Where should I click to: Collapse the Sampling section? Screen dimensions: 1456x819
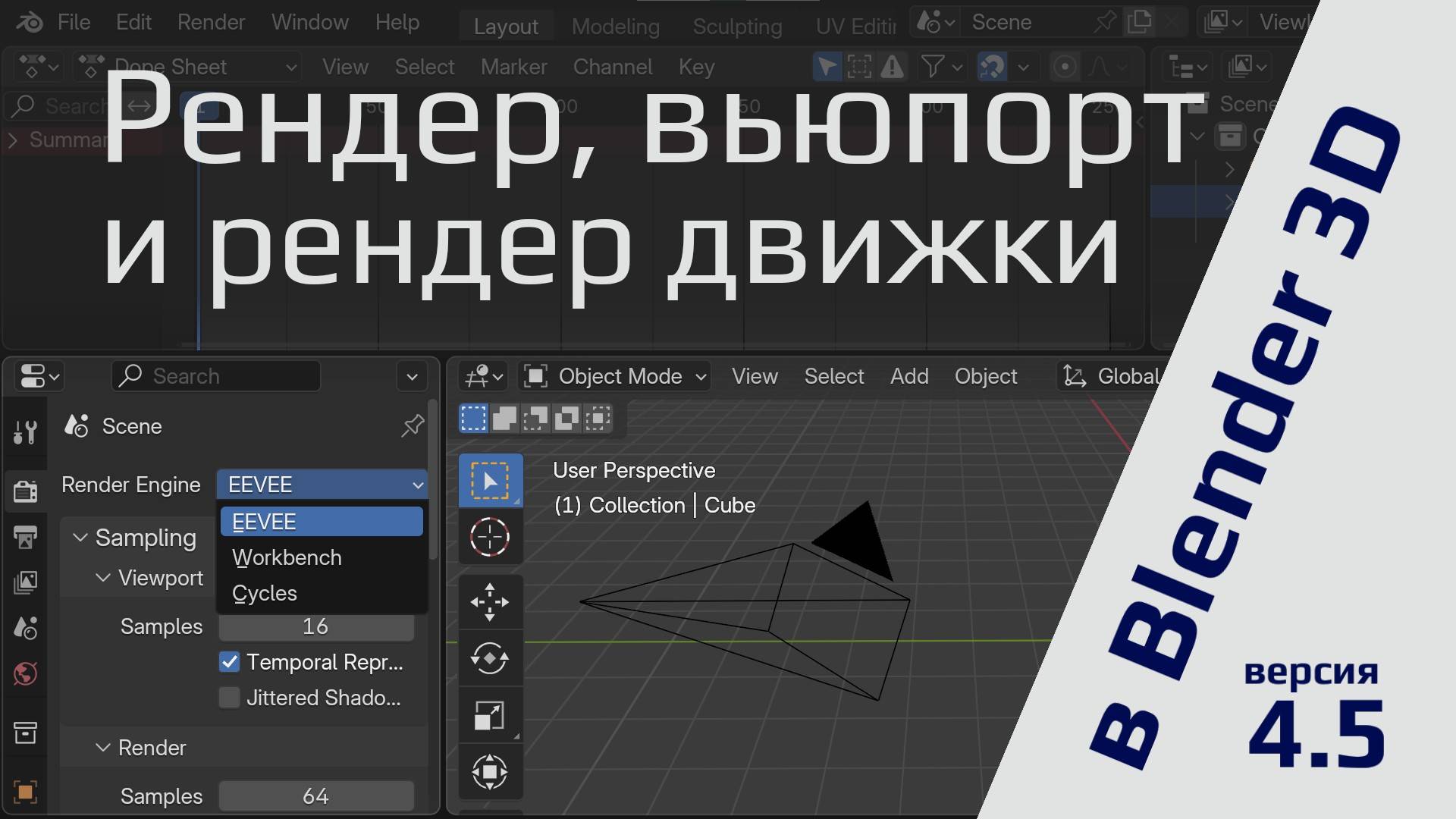(x=80, y=538)
